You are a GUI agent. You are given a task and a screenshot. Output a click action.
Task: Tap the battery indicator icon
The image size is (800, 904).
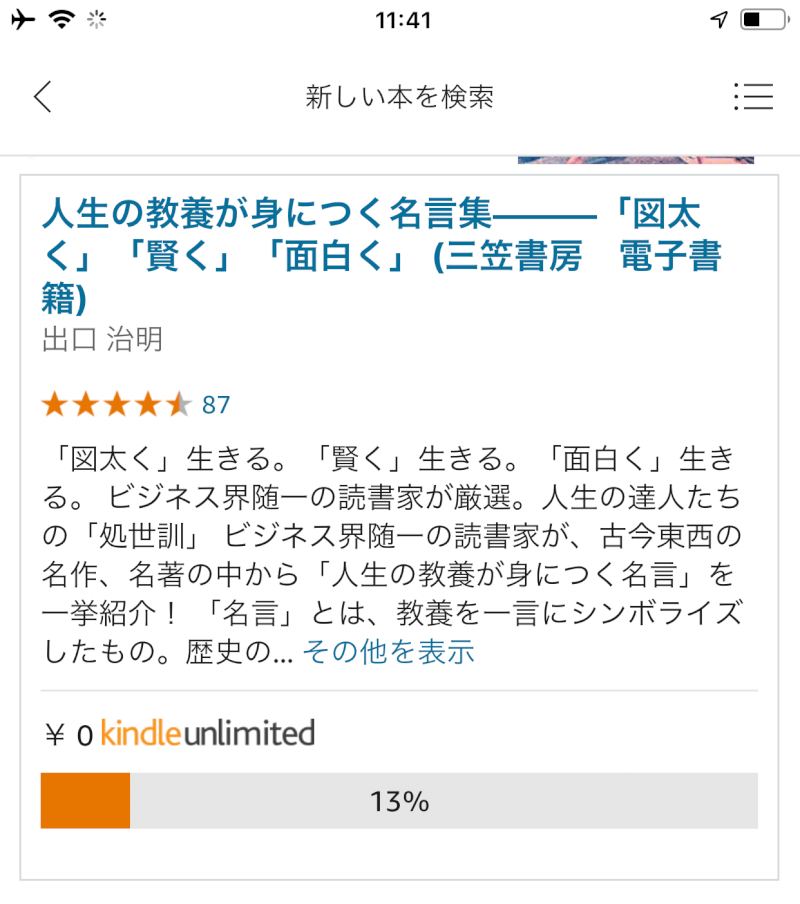point(763,20)
